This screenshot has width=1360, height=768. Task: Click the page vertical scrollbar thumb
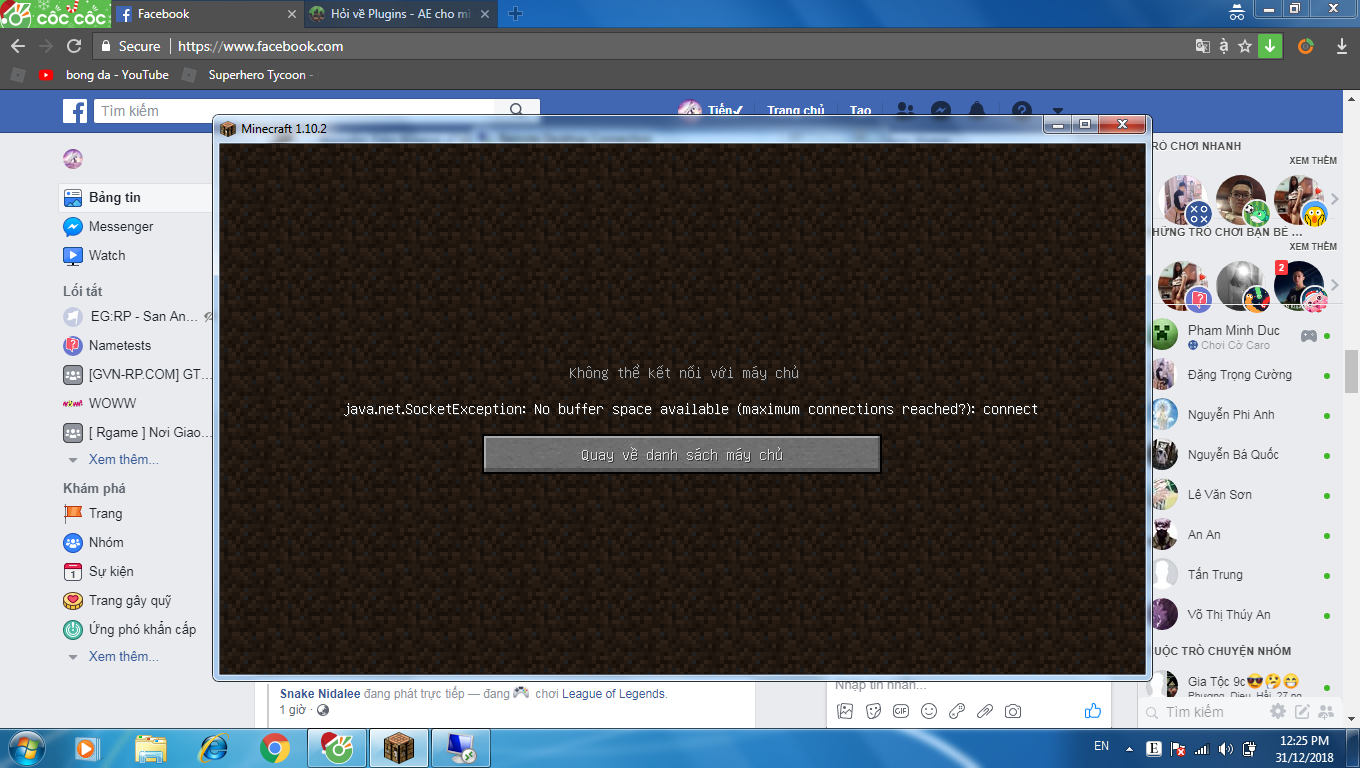pos(1351,372)
